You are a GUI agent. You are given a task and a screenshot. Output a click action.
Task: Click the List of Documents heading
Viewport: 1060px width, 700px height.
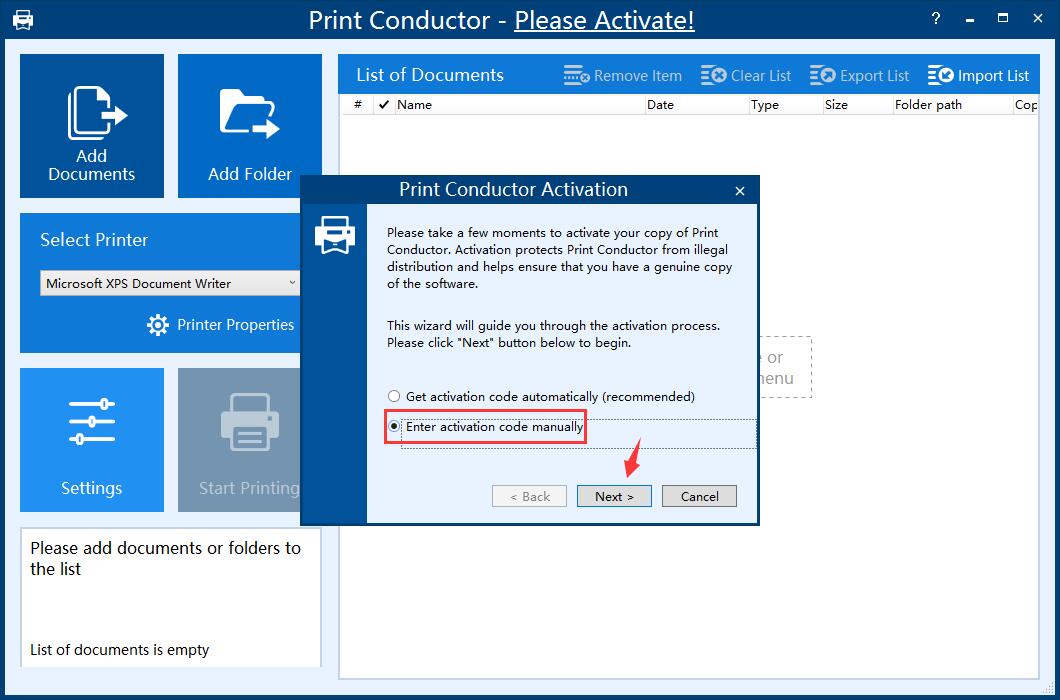pos(430,75)
